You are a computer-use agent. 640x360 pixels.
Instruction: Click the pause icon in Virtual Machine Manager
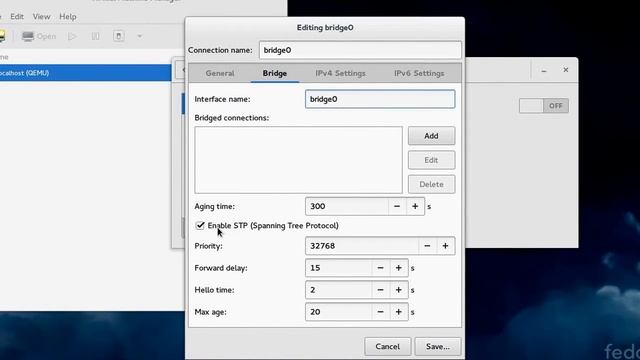[96, 36]
